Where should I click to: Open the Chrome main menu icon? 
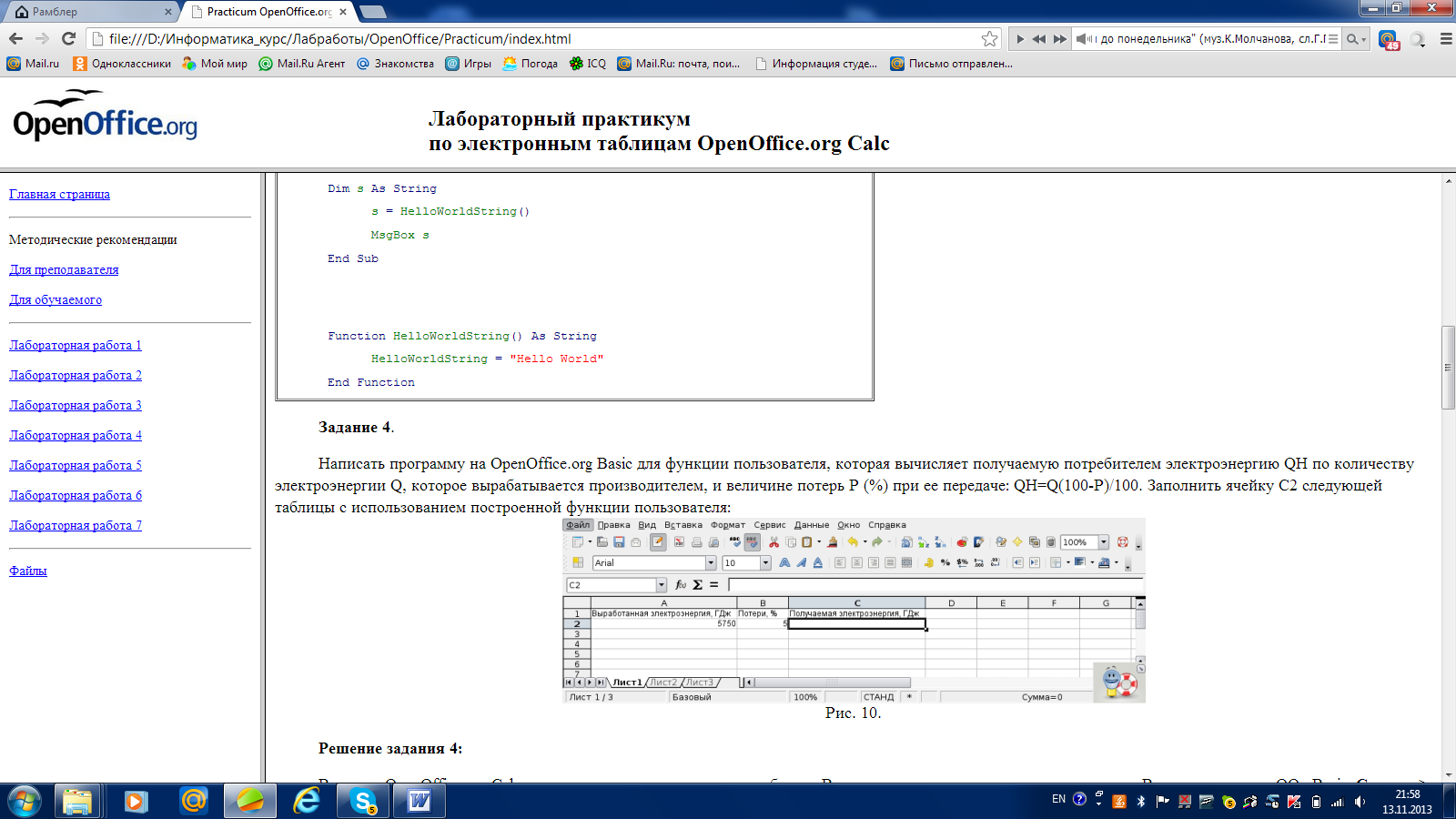point(1445,39)
